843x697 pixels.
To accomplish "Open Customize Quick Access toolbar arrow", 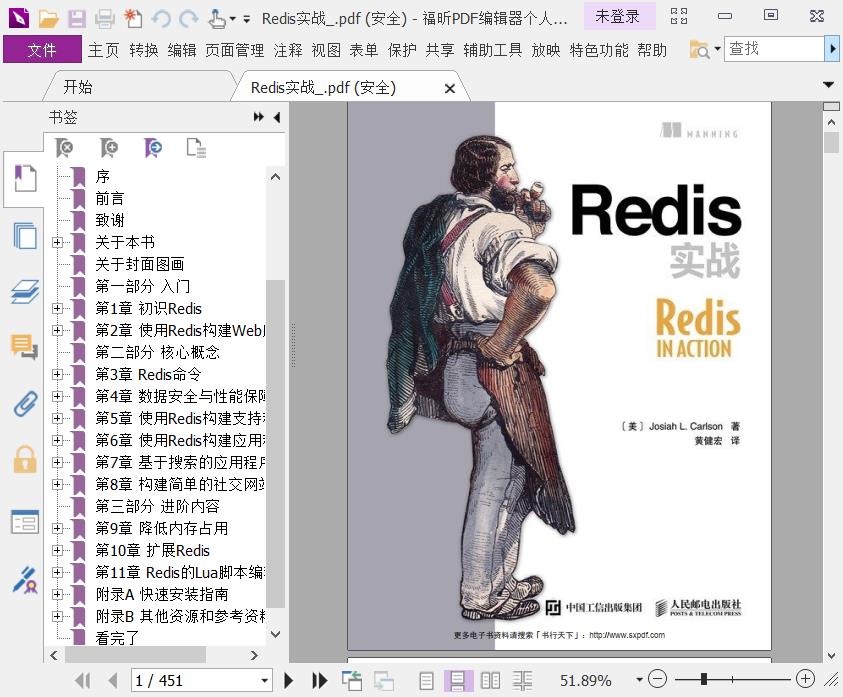I will (x=246, y=19).
